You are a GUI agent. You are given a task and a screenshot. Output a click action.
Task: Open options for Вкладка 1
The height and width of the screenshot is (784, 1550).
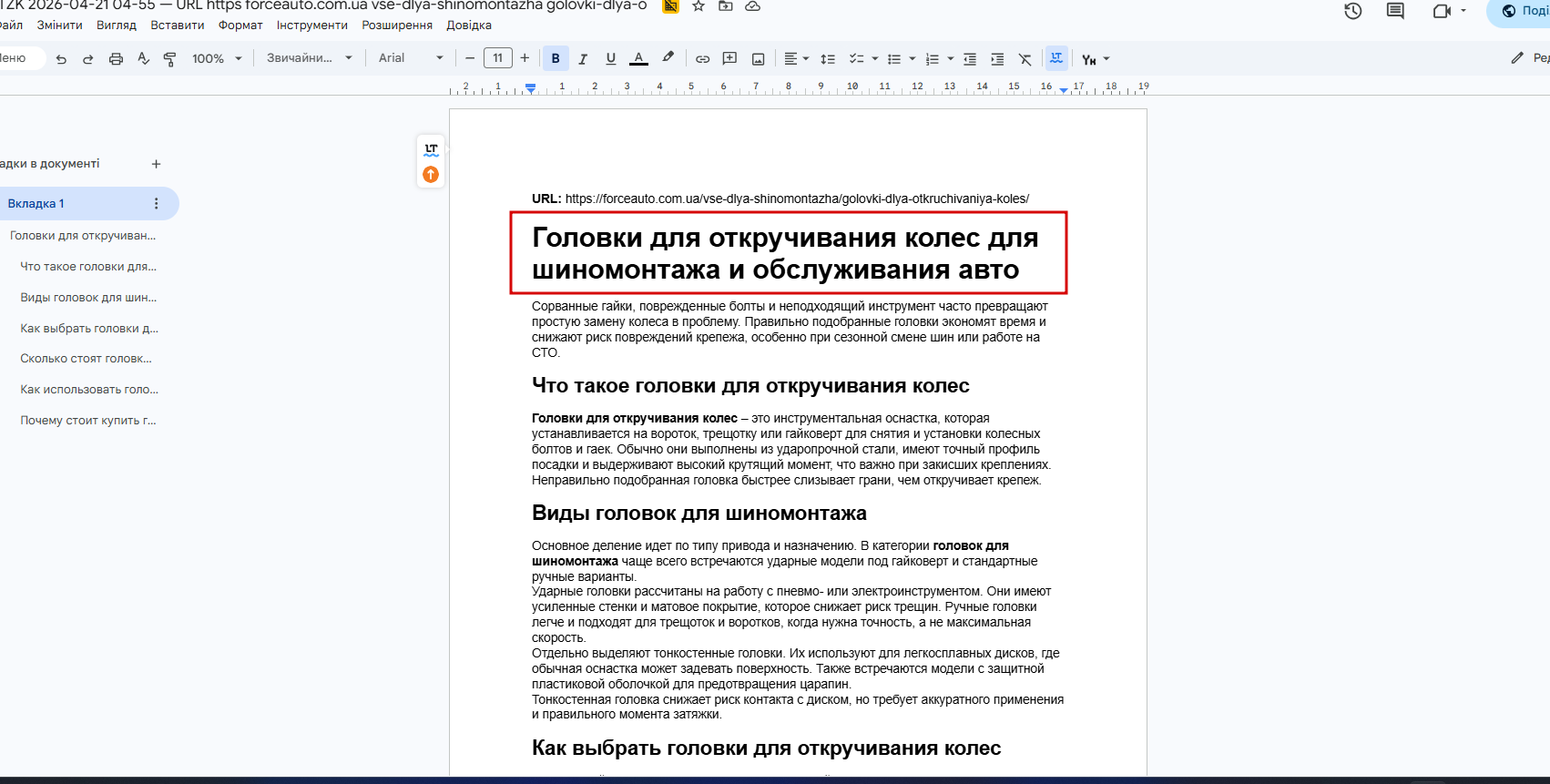point(156,204)
